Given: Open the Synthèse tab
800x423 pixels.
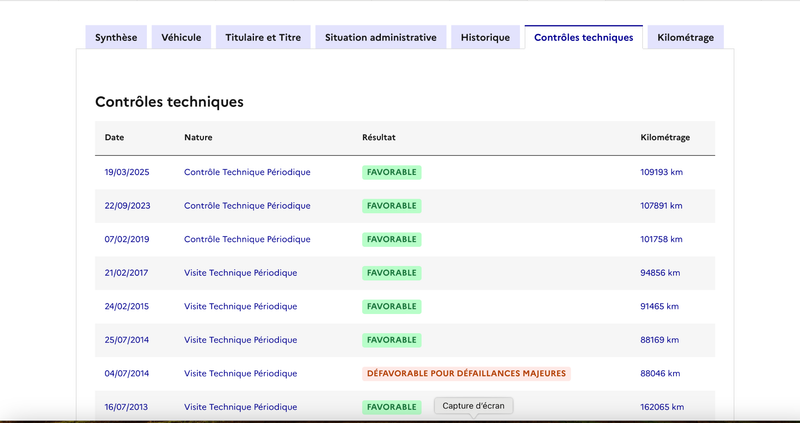Looking at the screenshot, I should point(116,37).
